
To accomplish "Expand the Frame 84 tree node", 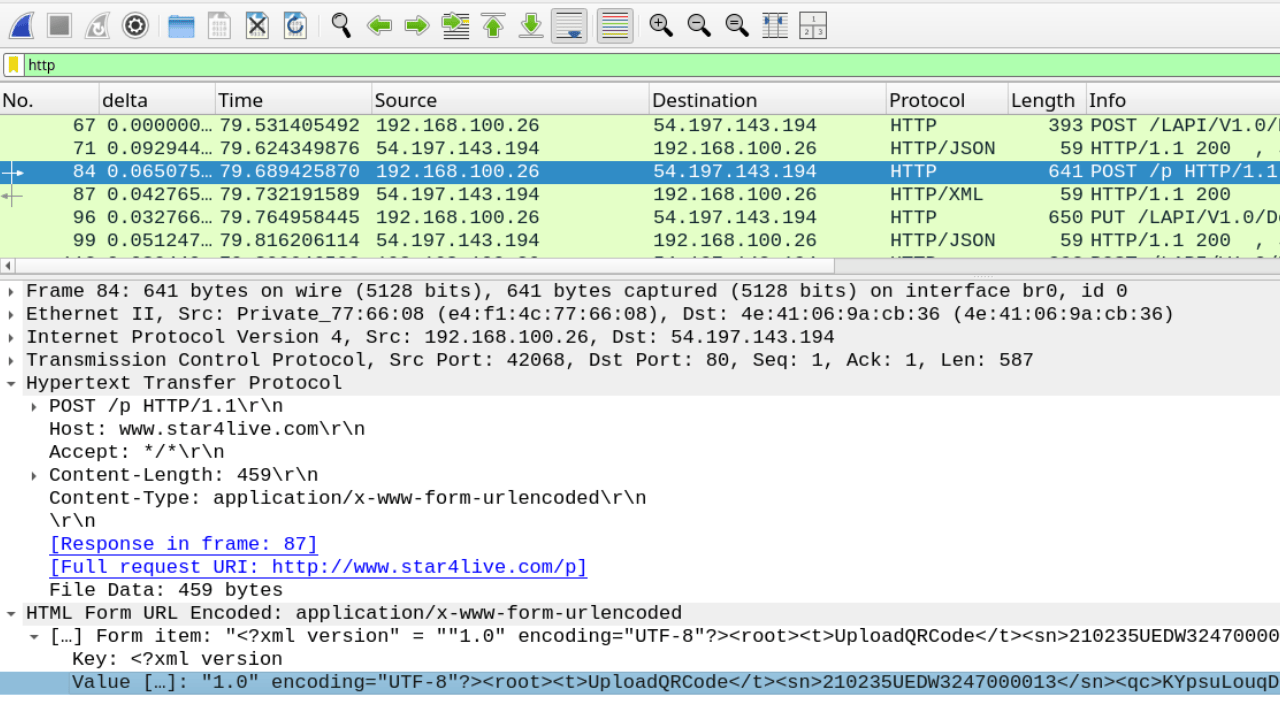I will click(11, 291).
